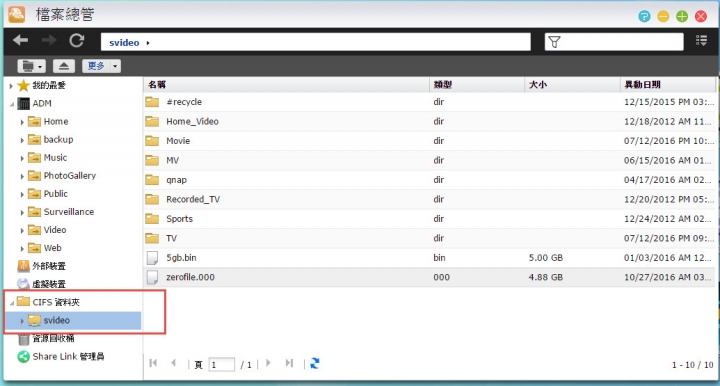Go forward with the right arrow button
This screenshot has width=720, height=386.
[x=48, y=40]
